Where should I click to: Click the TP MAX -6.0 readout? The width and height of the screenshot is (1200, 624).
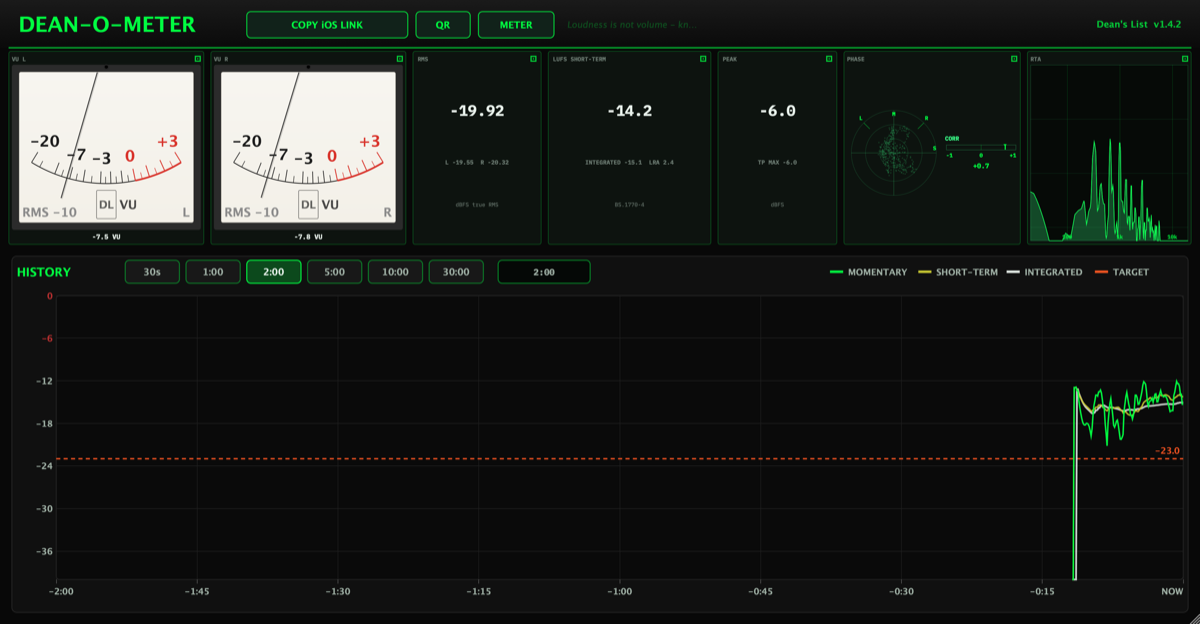[777, 162]
